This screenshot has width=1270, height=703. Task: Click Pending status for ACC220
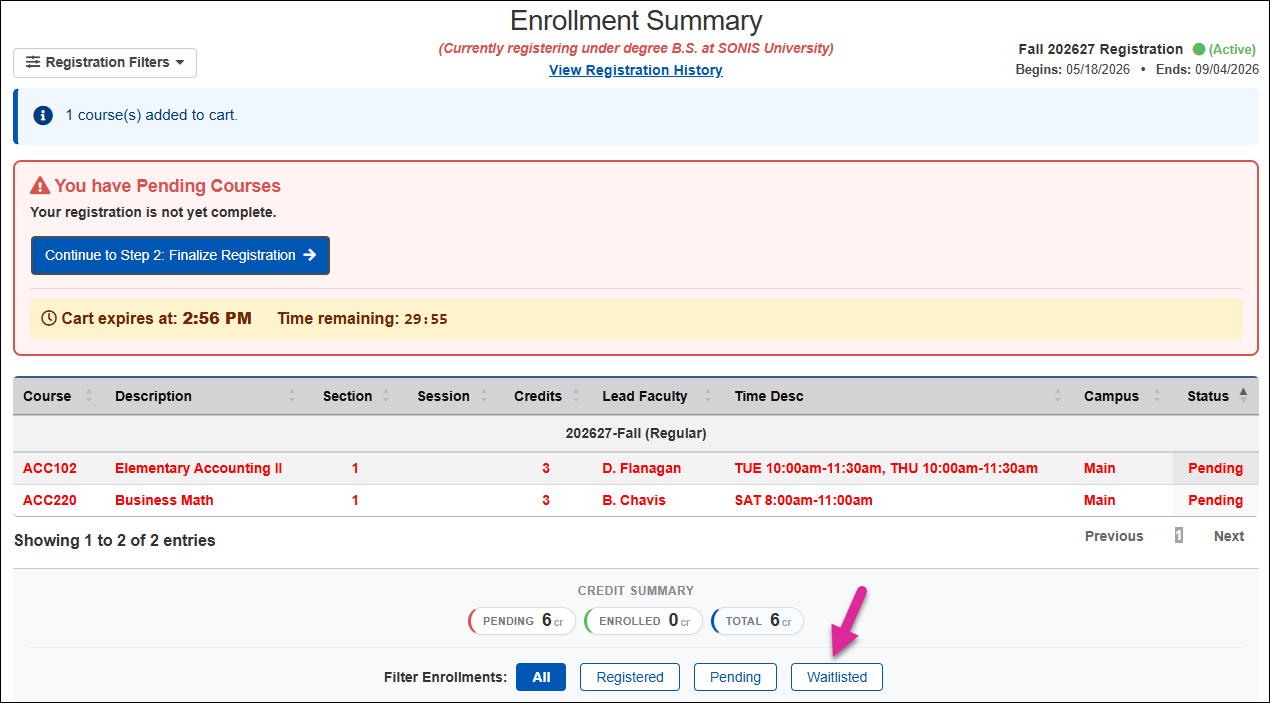1216,500
